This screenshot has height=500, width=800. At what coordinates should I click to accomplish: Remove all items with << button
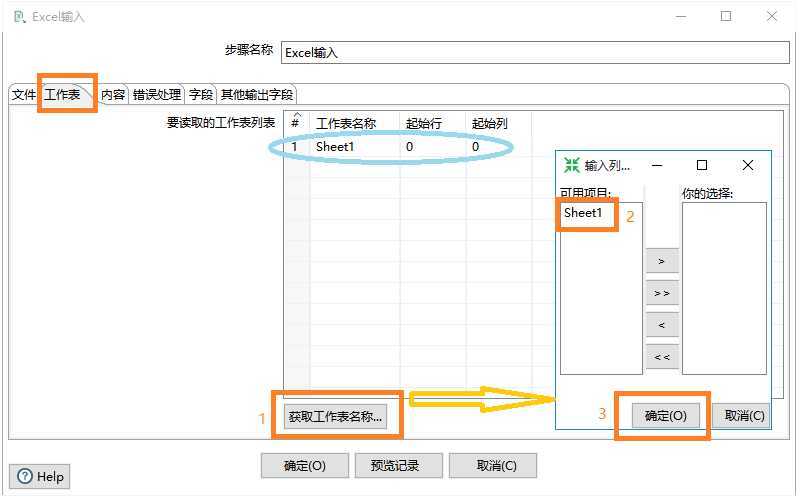[x=662, y=357]
